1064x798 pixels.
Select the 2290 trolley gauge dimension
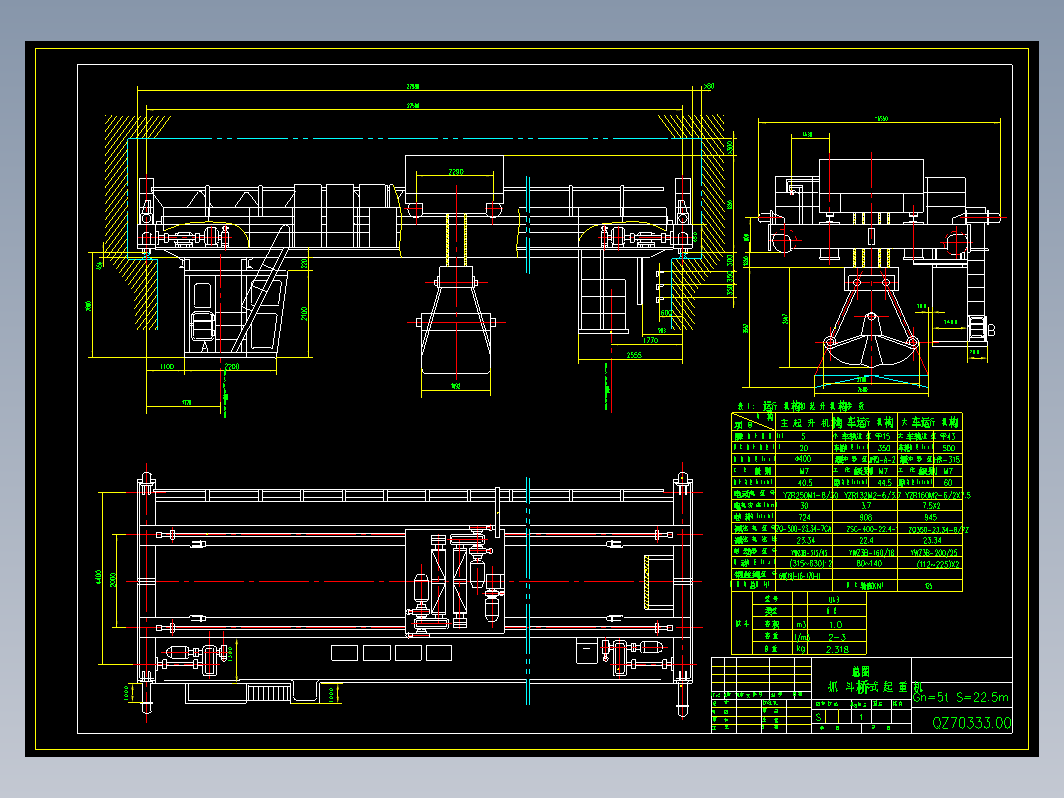tap(456, 172)
